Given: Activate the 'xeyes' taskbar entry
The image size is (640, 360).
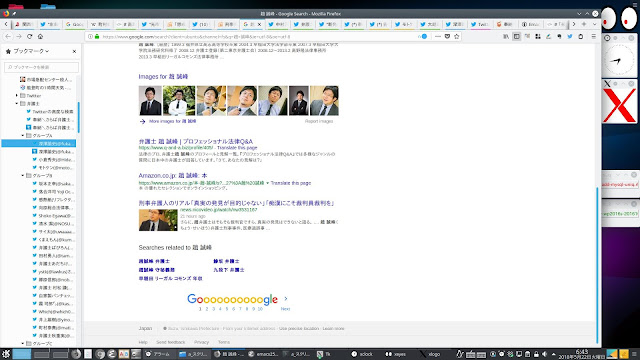Looking at the screenshot, I should pos(396,354).
